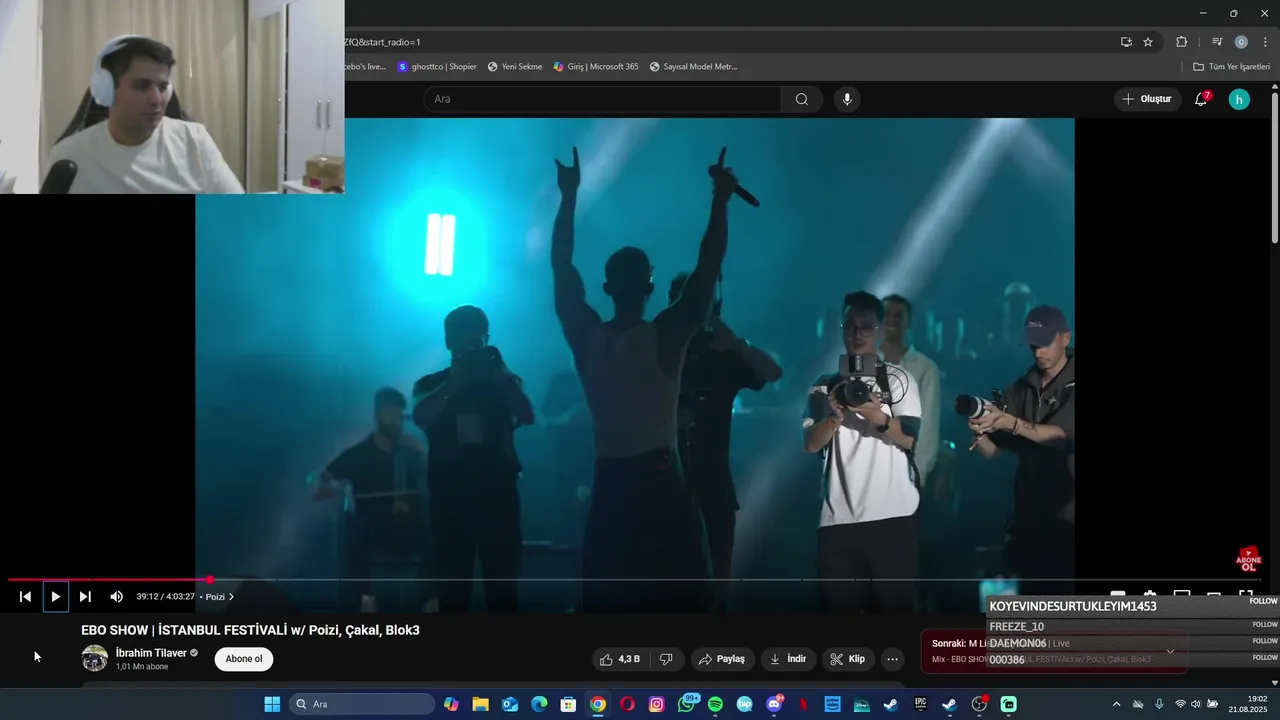The width and height of the screenshot is (1280, 720).
Task: Show hidden system tray icons chevron
Action: click(1116, 704)
